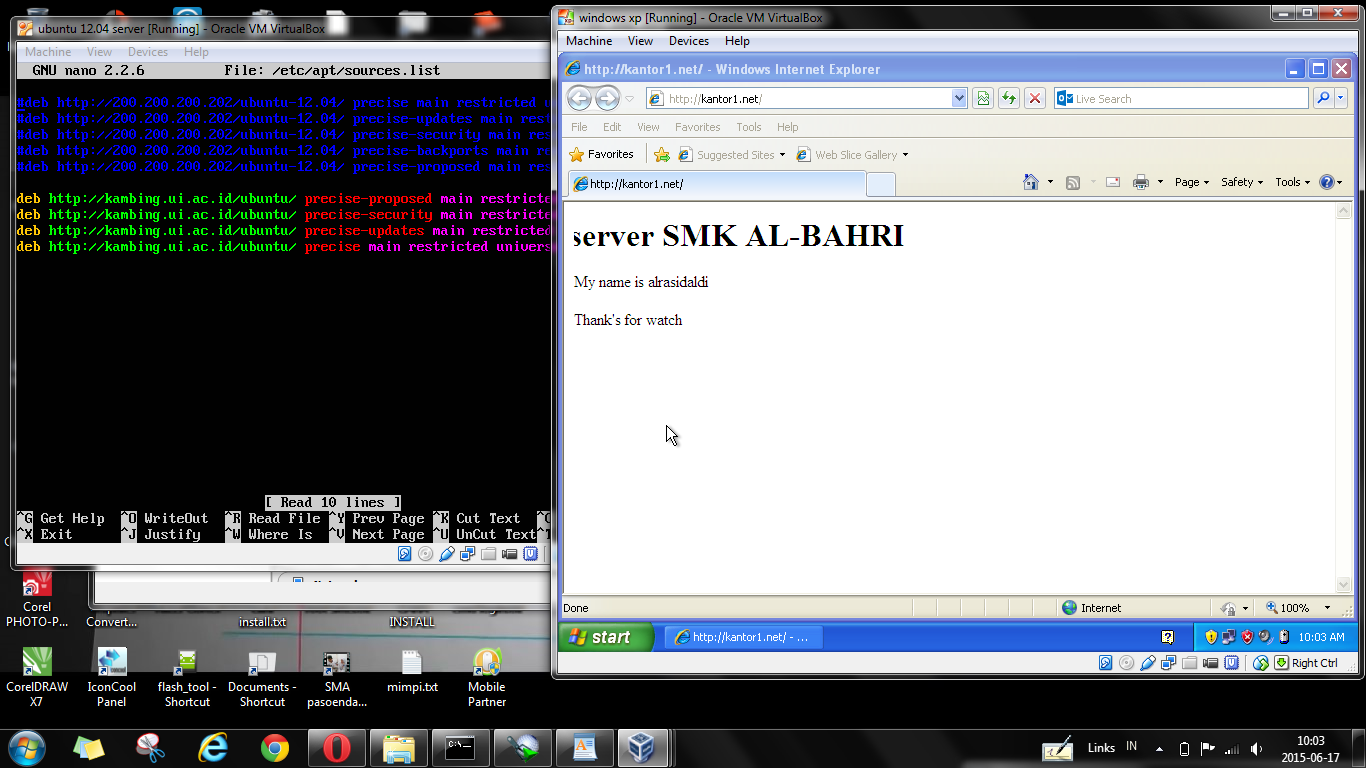Image resolution: width=1366 pixels, height=768 pixels.
Task: Open the Favorites star panel
Action: coord(602,155)
